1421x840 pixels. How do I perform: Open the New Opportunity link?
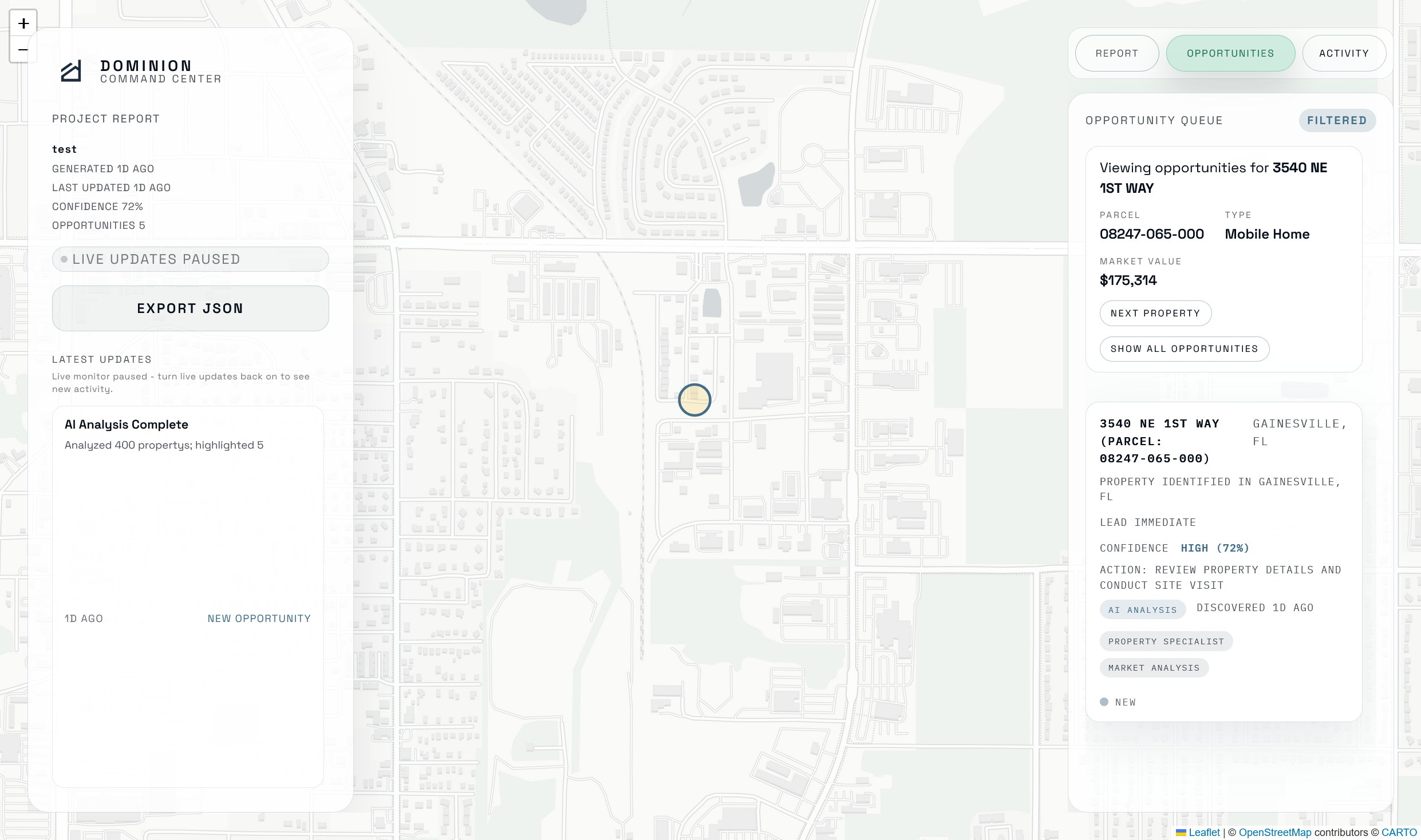pos(259,619)
